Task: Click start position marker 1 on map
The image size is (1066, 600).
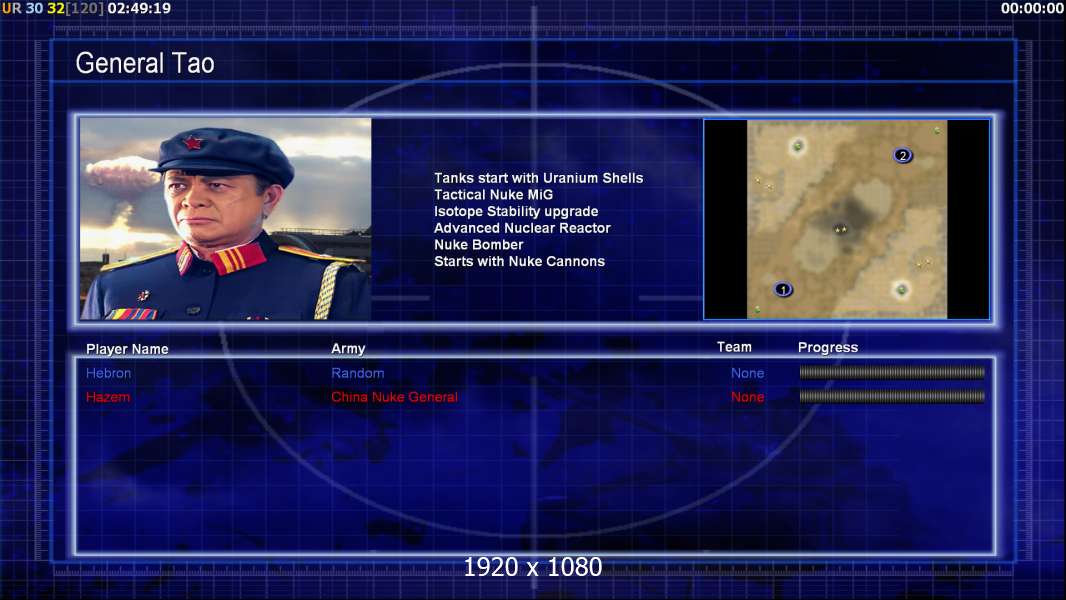Action: tap(783, 289)
